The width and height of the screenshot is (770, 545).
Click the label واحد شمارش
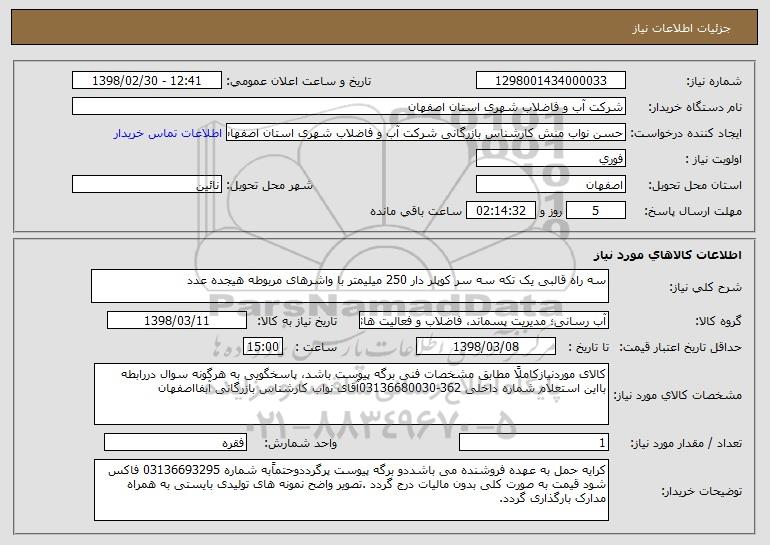click(301, 443)
